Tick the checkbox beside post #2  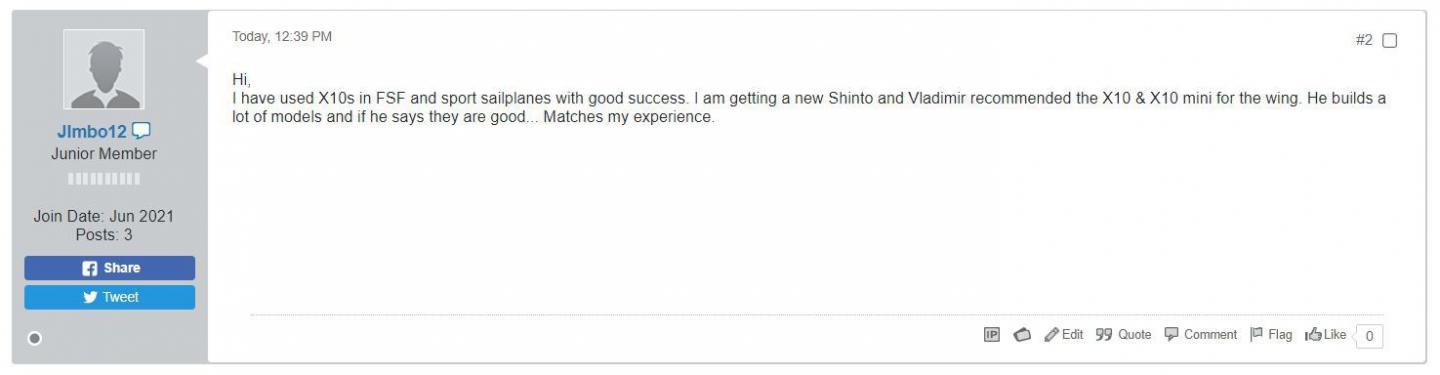pyautogui.click(x=1389, y=41)
